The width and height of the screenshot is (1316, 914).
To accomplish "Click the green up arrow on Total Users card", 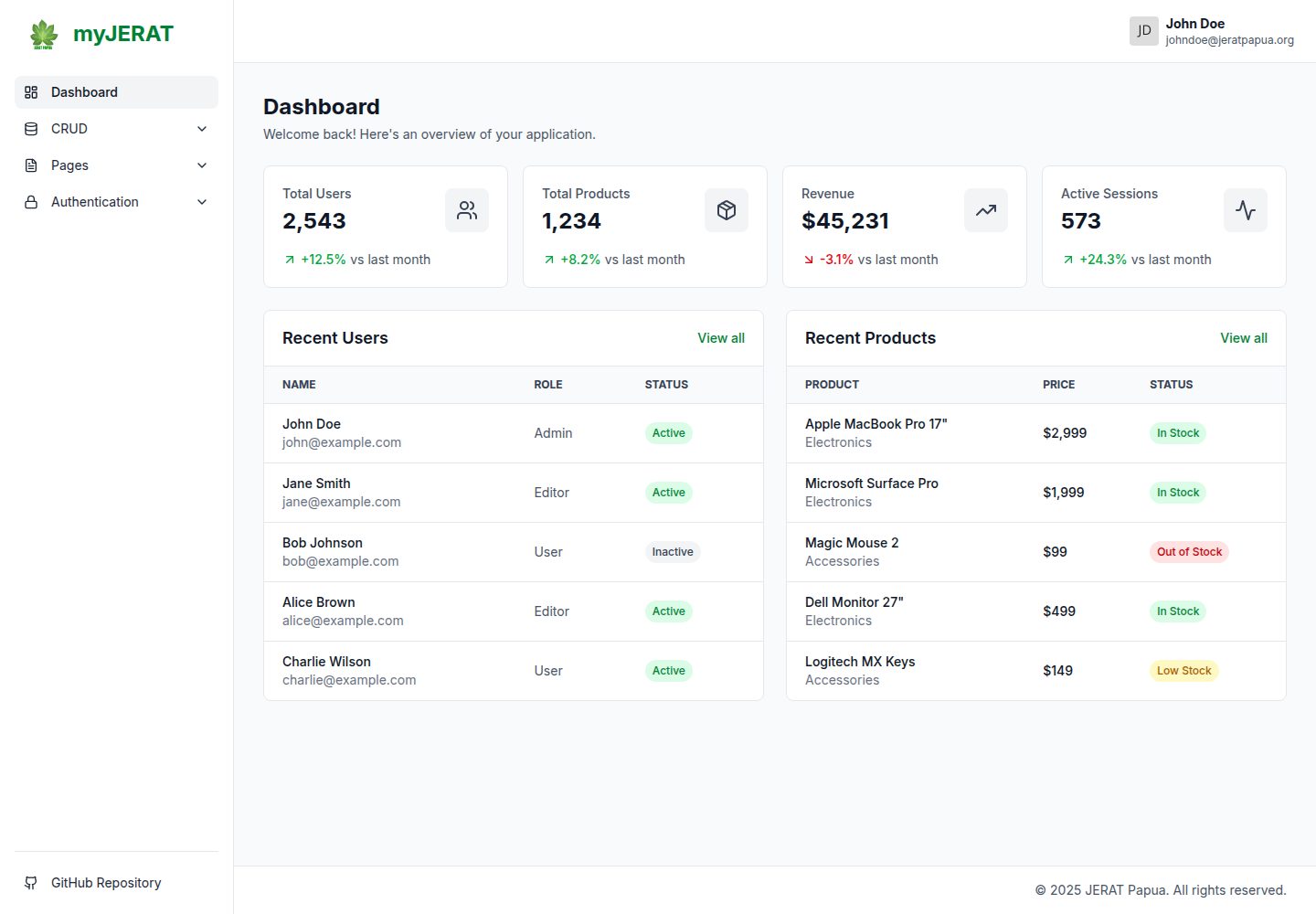I will [x=290, y=260].
